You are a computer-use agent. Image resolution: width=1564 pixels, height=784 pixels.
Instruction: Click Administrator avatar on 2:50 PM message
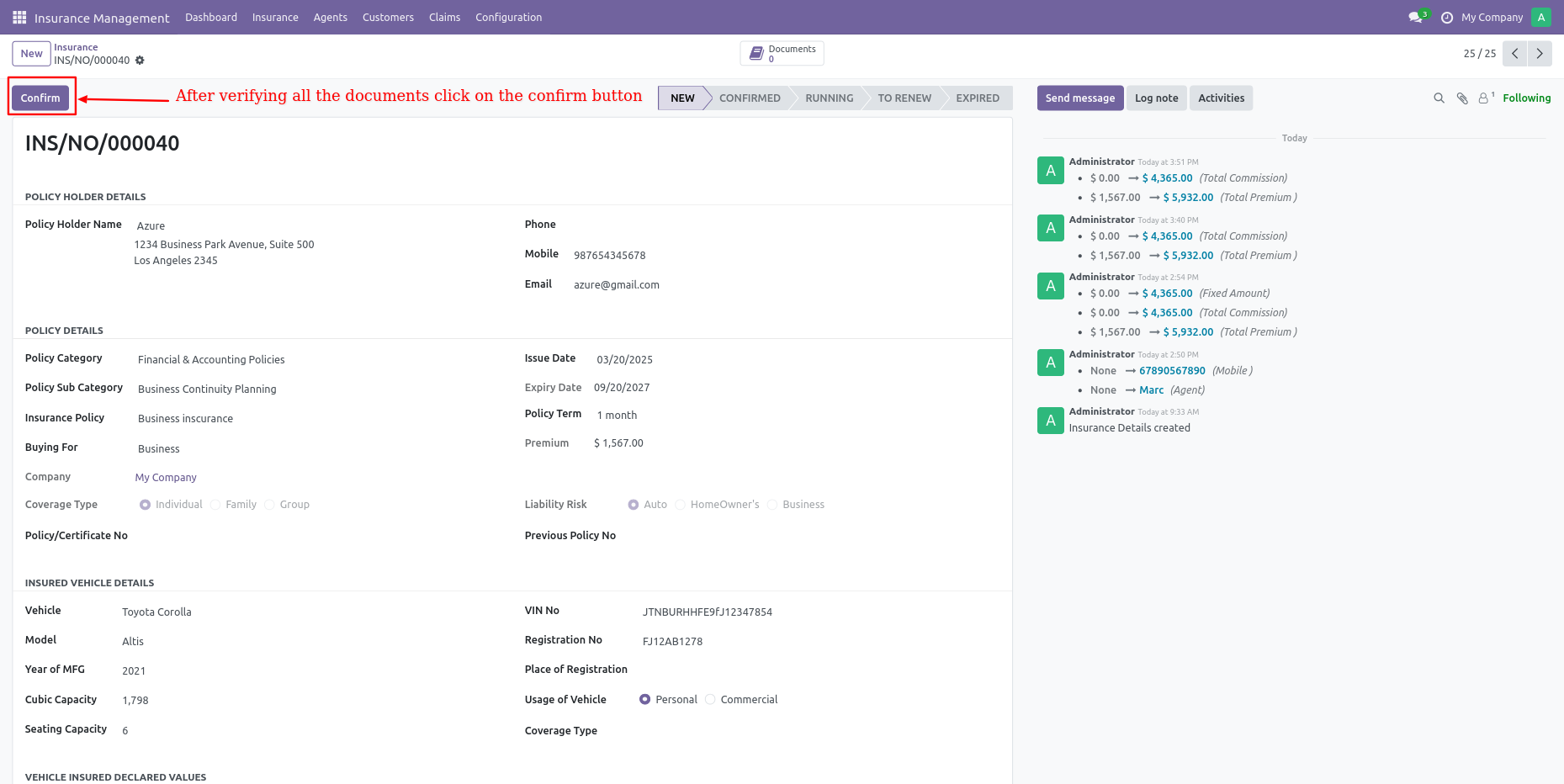coord(1051,363)
